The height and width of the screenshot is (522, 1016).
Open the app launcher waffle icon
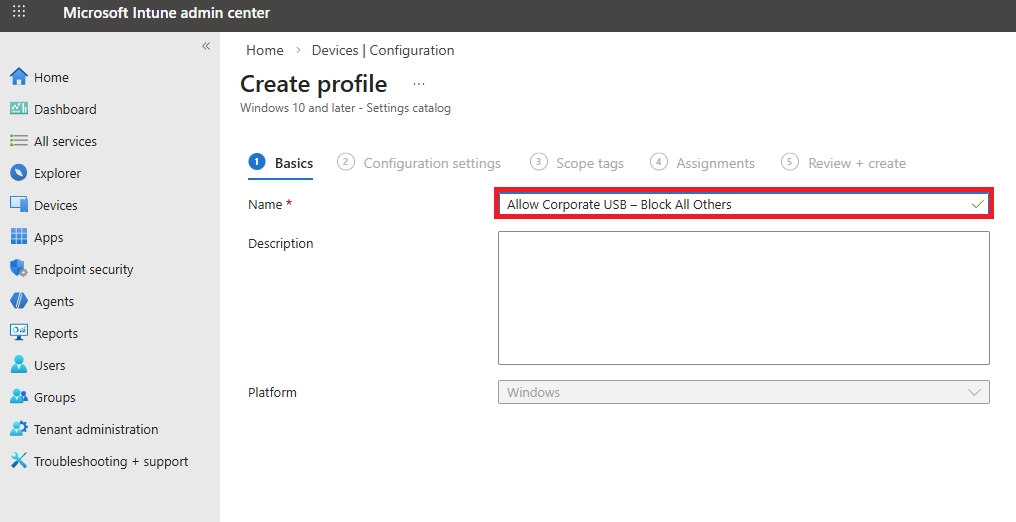click(x=19, y=11)
